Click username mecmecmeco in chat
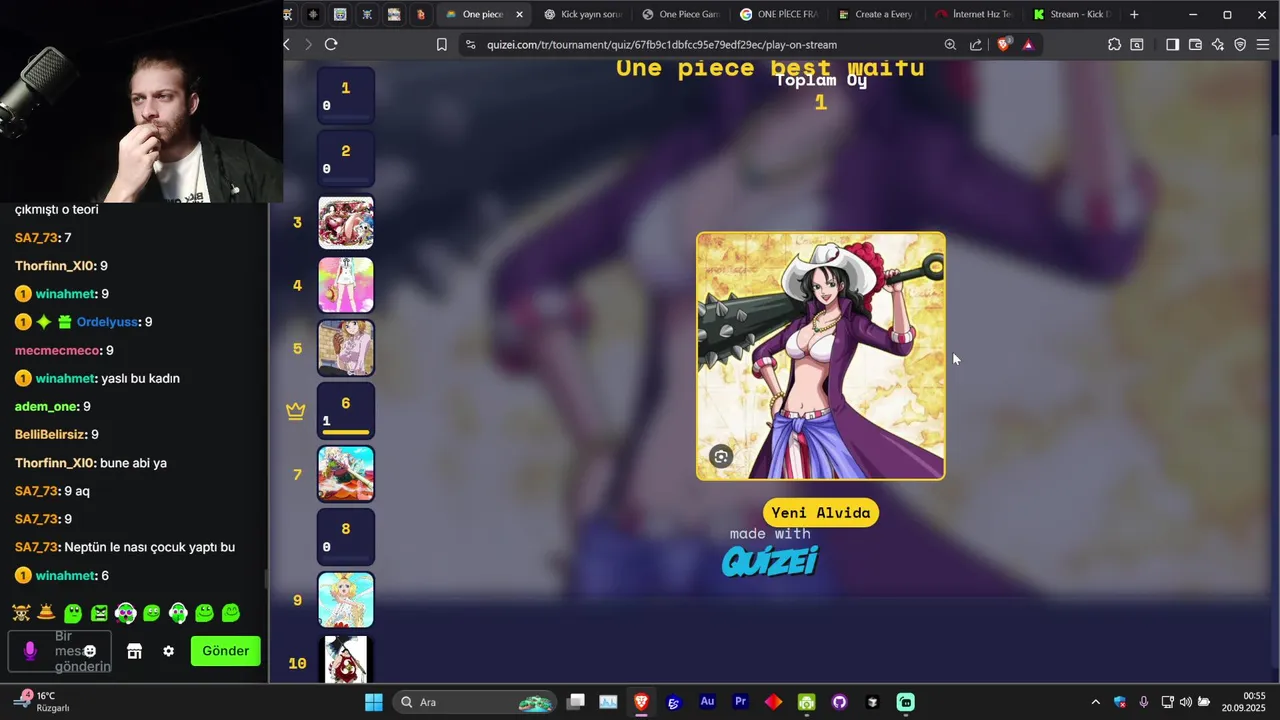 pyautogui.click(x=57, y=350)
